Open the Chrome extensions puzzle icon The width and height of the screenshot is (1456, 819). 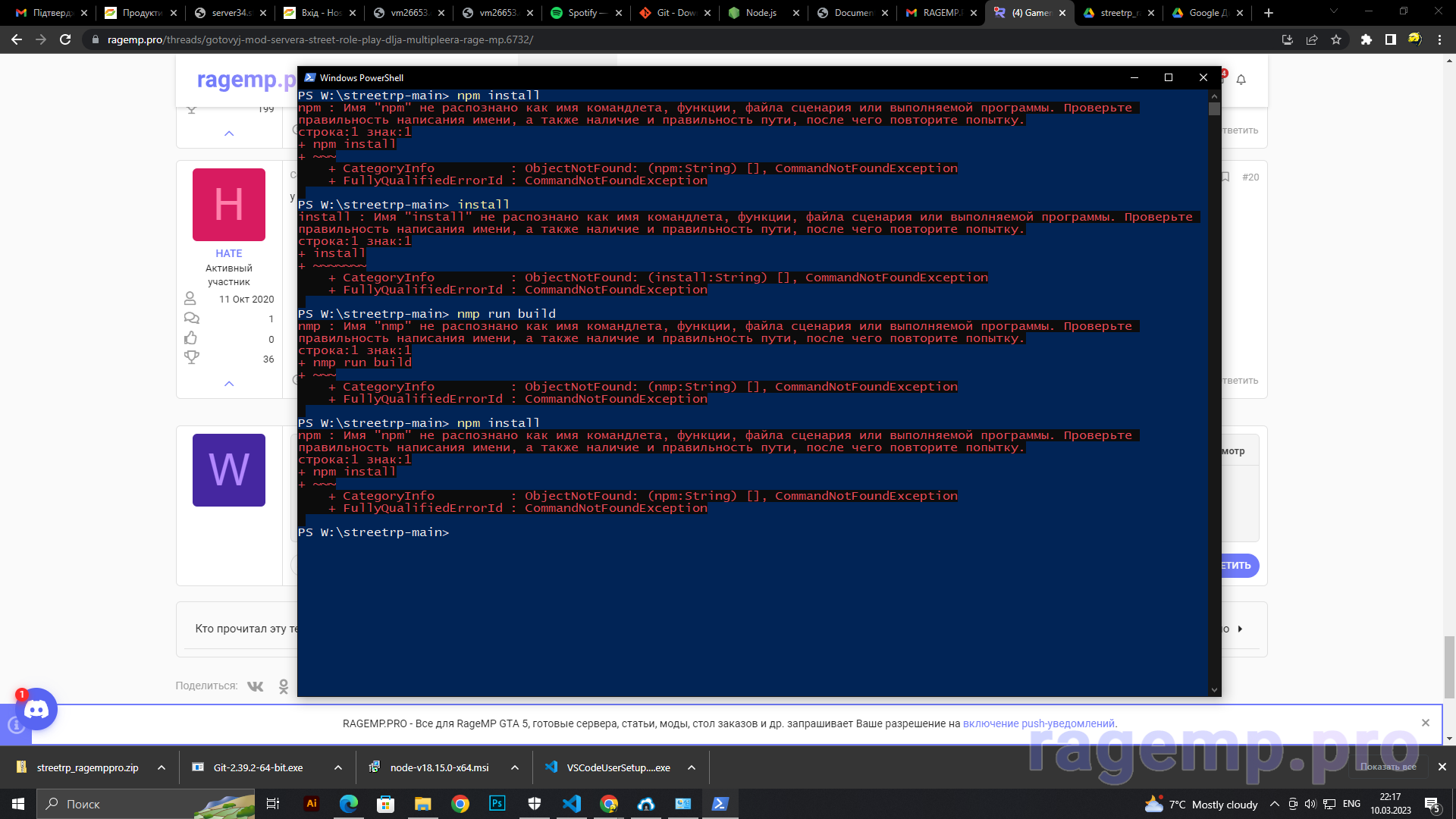pyautogui.click(x=1366, y=39)
